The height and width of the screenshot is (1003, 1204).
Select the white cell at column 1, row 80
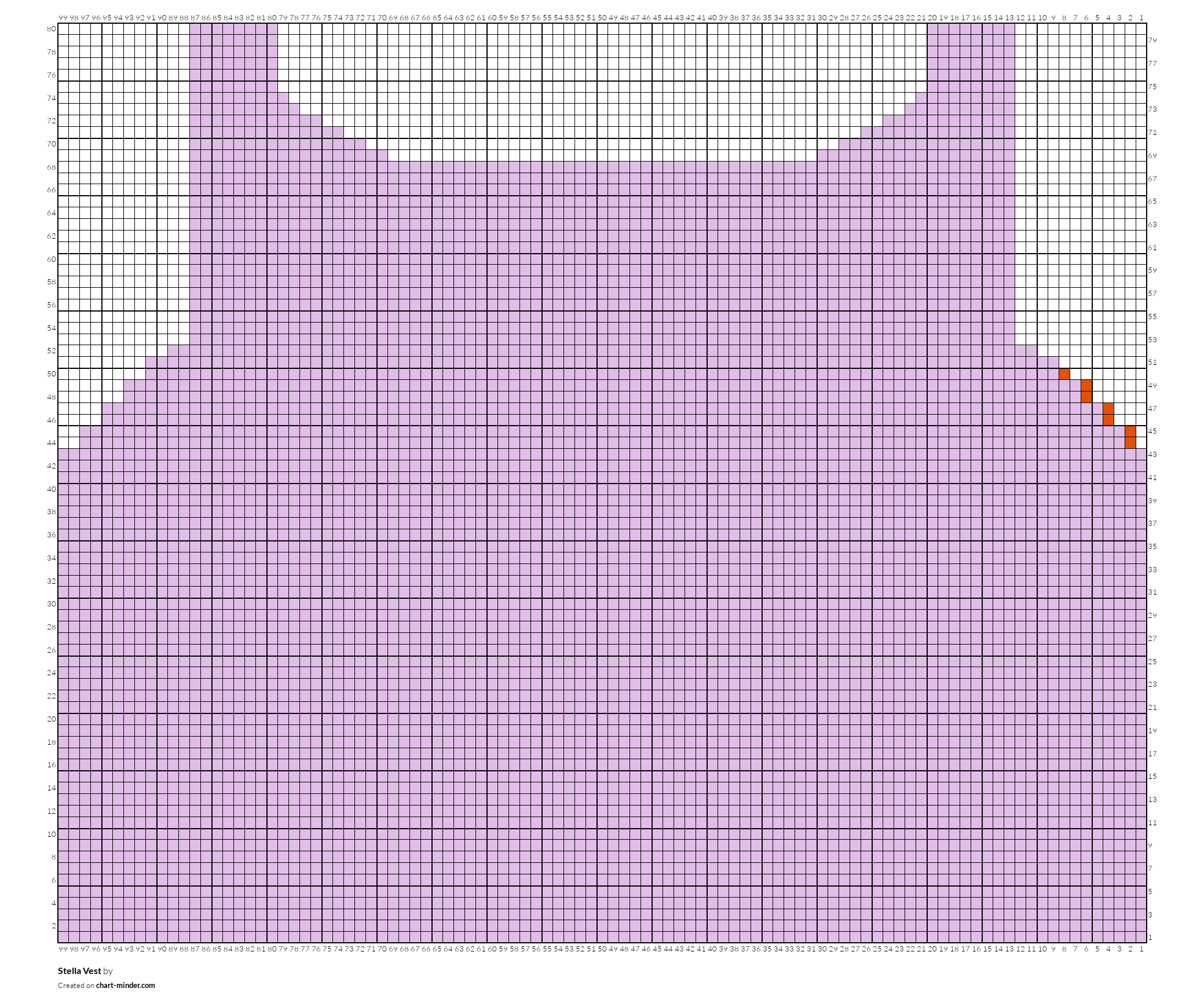point(1141,29)
